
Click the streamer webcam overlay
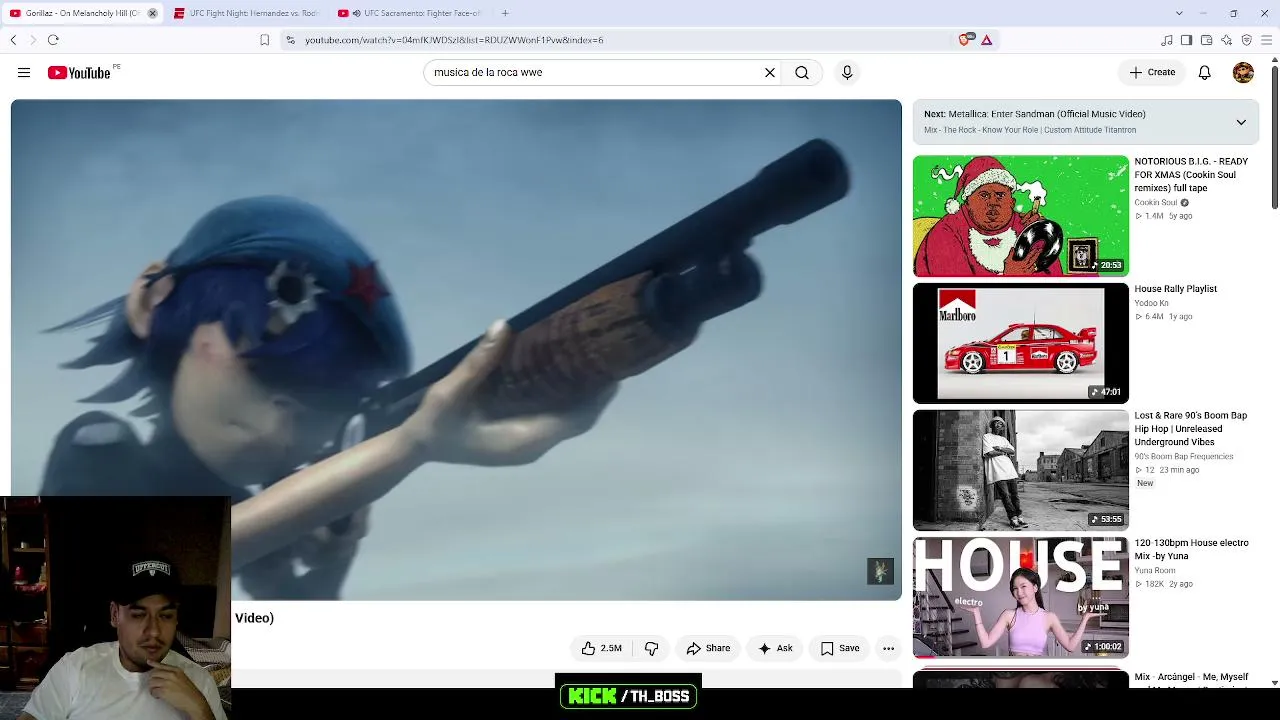pos(115,608)
